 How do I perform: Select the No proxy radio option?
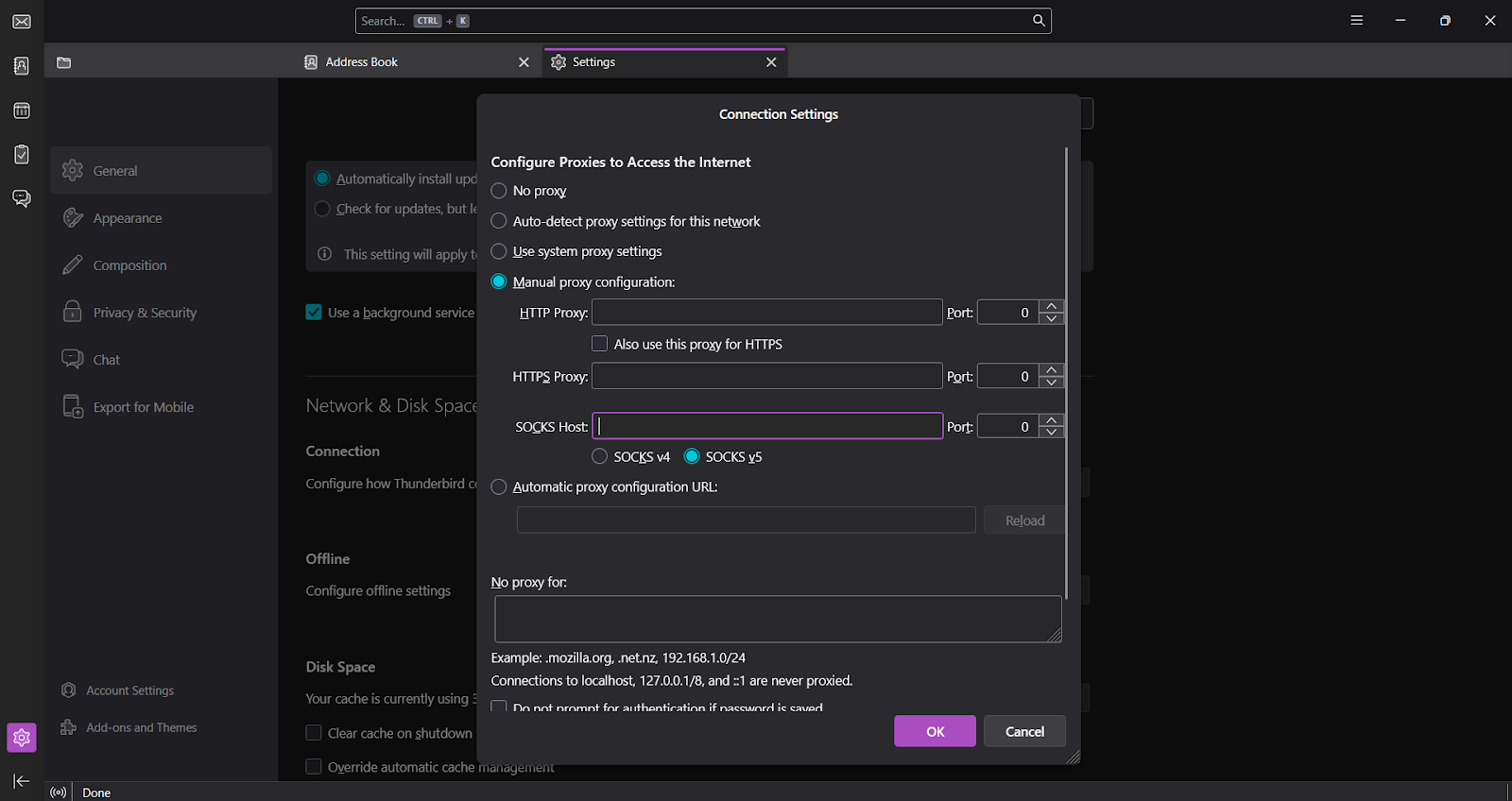499,191
